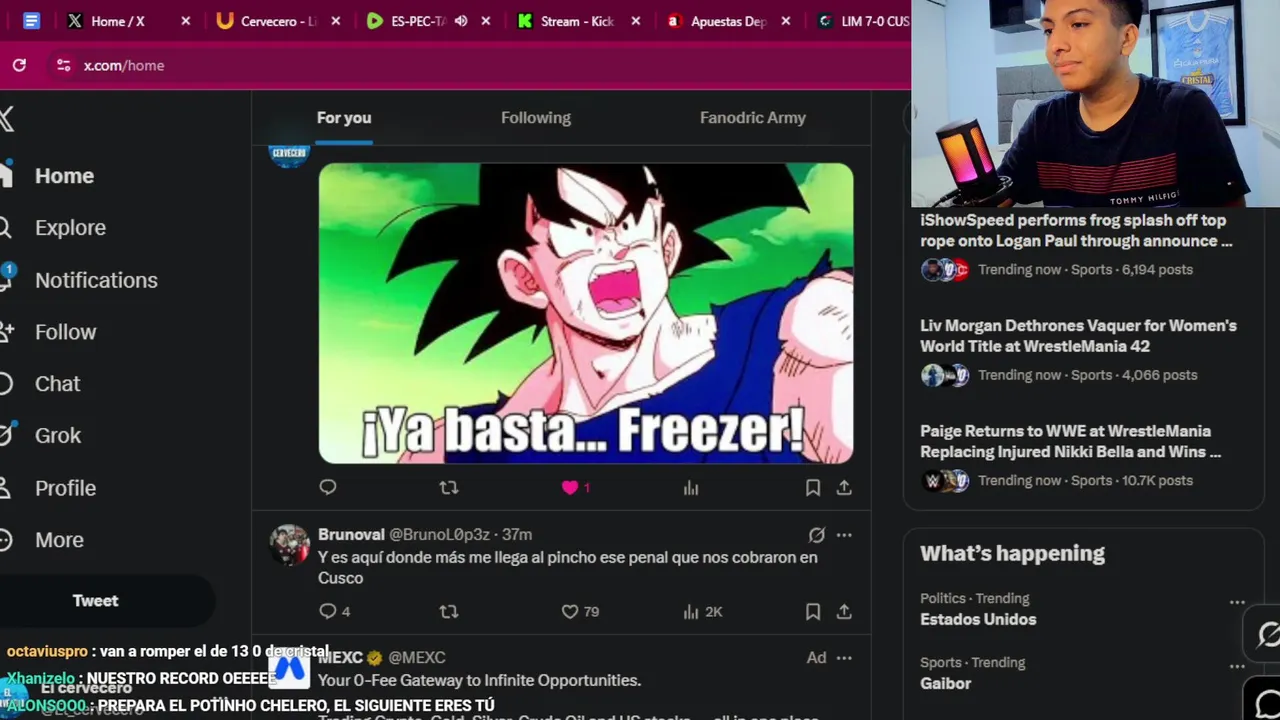Switch to the Following tab

coord(536,118)
